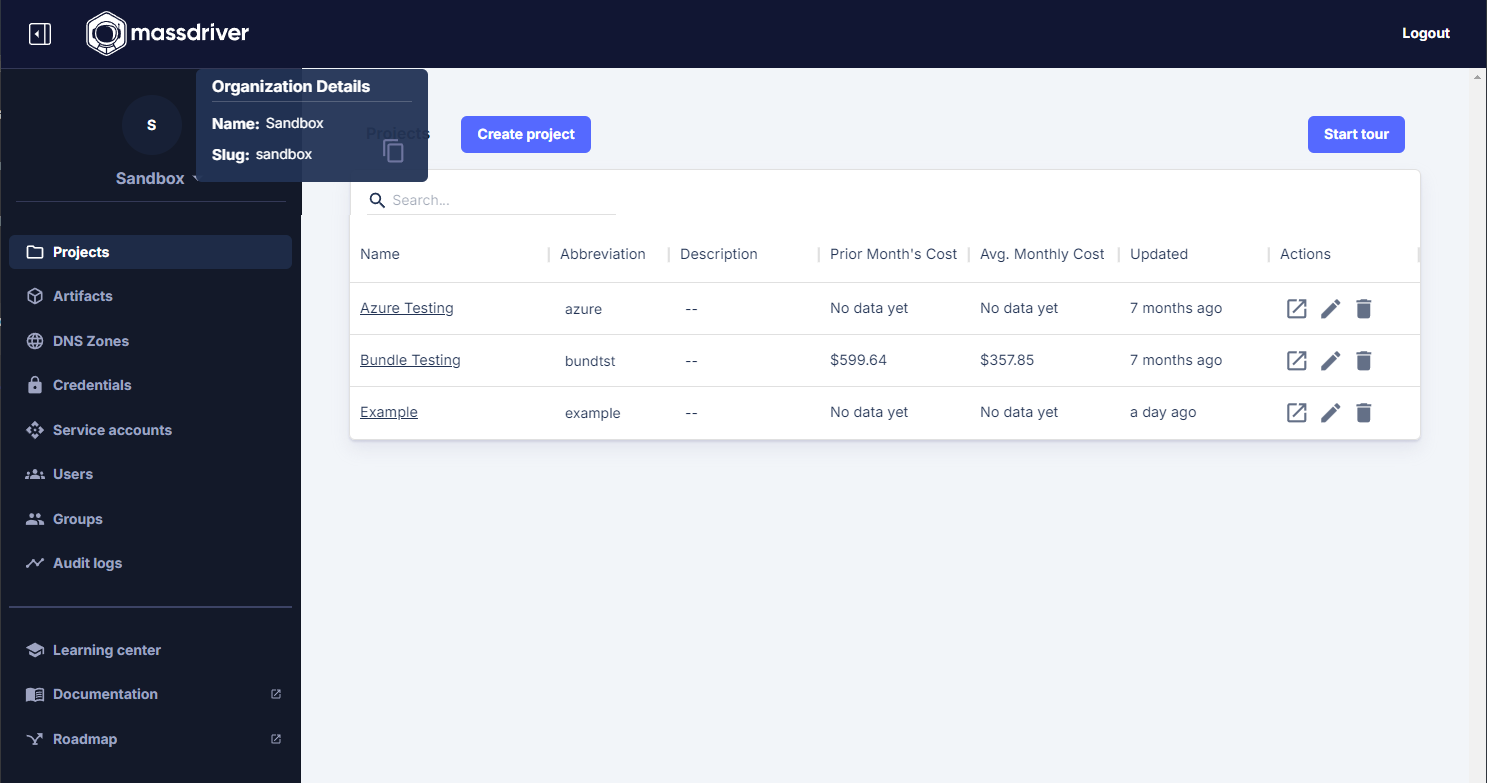
Task: Open the Azure Testing project link
Action: [x=406, y=308]
